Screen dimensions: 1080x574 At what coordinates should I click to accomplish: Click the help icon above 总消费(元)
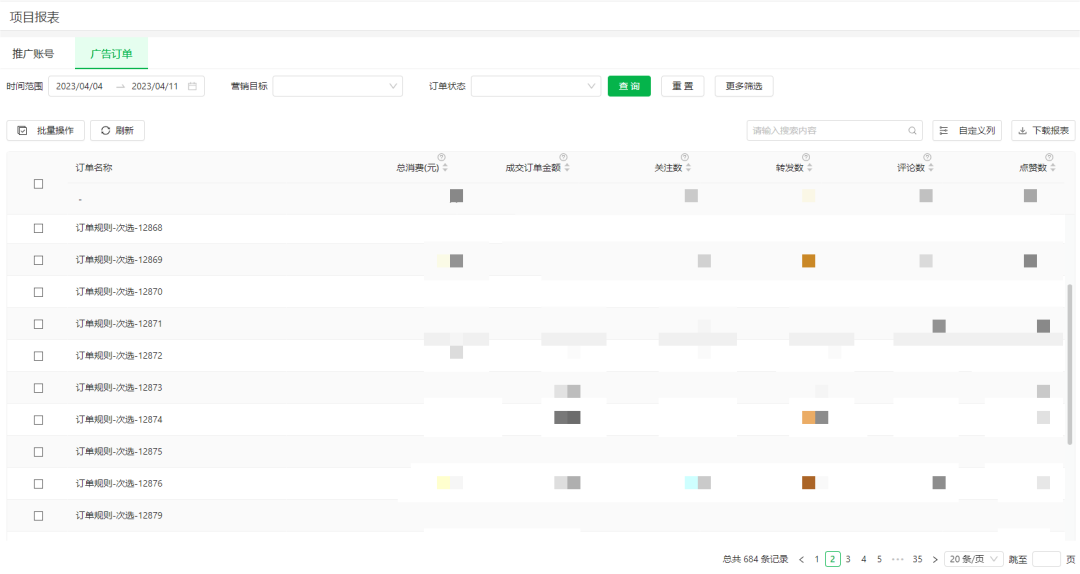pos(442,157)
